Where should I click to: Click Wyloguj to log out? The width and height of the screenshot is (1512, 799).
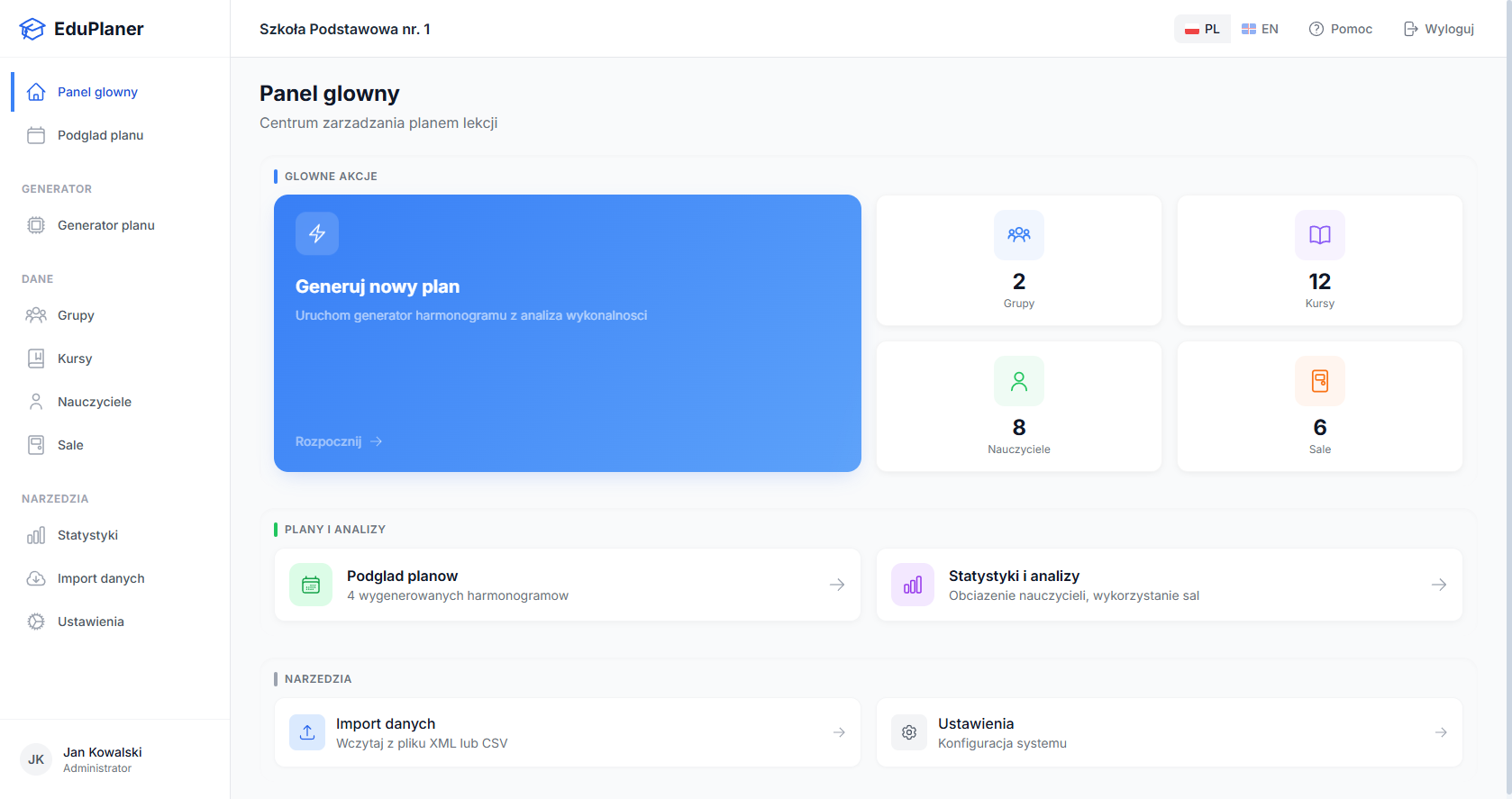1439,29
